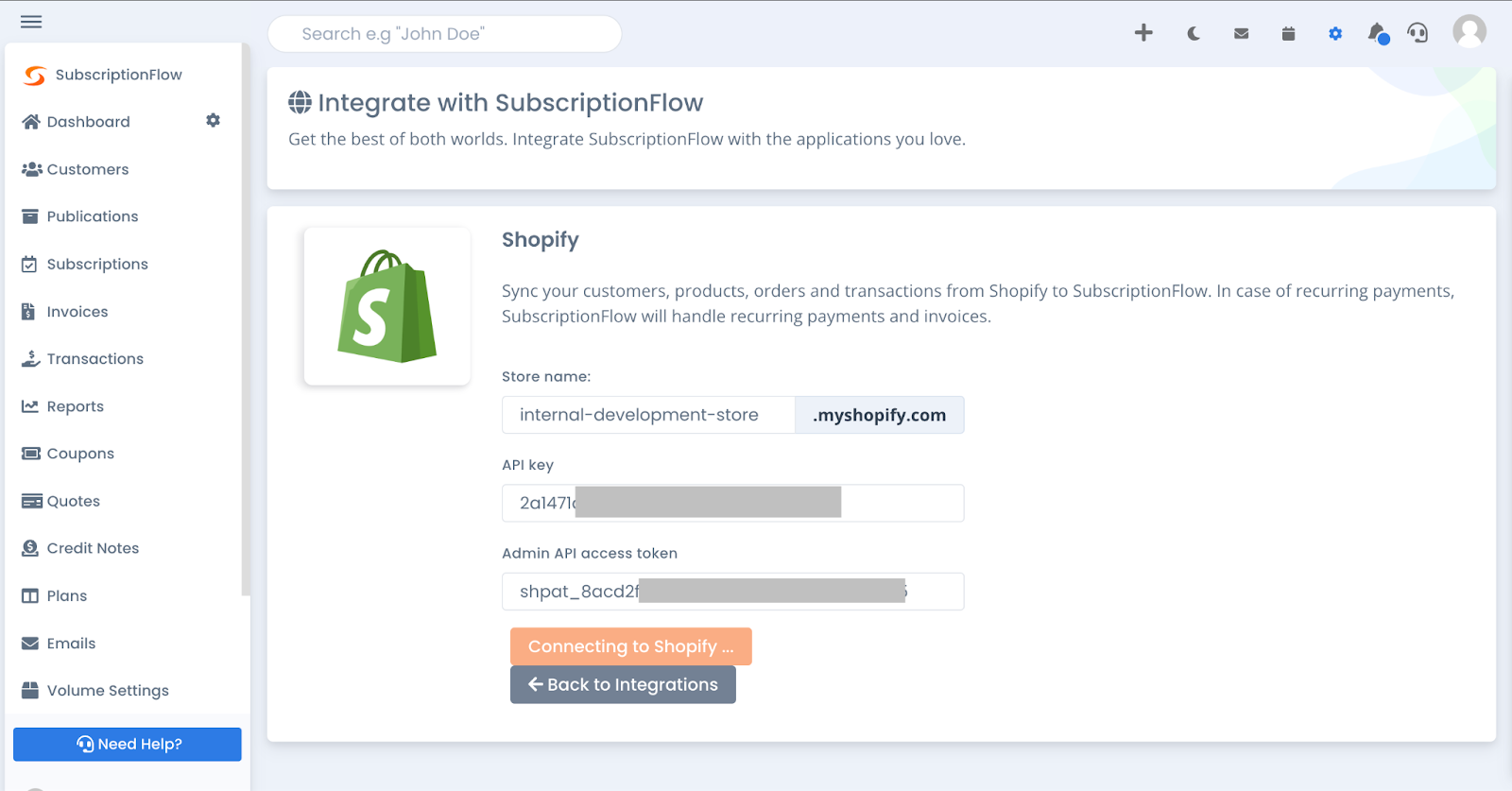
Task: Click the Credit Notes dollar icon
Action: point(30,548)
